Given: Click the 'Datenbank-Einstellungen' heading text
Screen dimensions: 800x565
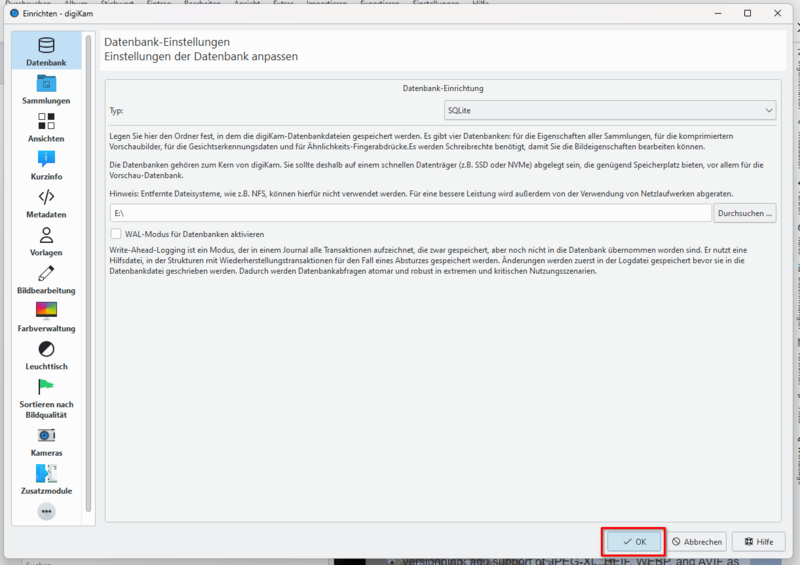Looking at the screenshot, I should coord(167,42).
